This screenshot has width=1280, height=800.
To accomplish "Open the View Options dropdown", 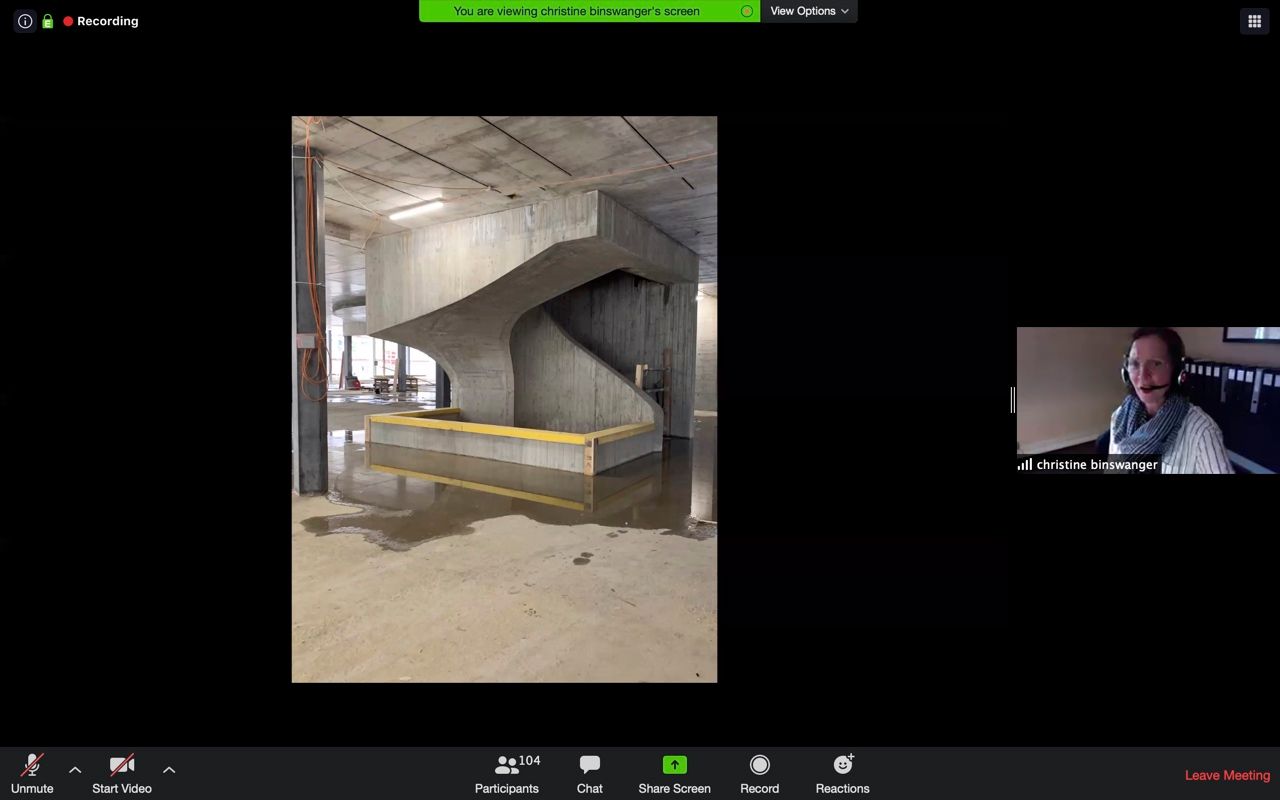I will coord(808,11).
